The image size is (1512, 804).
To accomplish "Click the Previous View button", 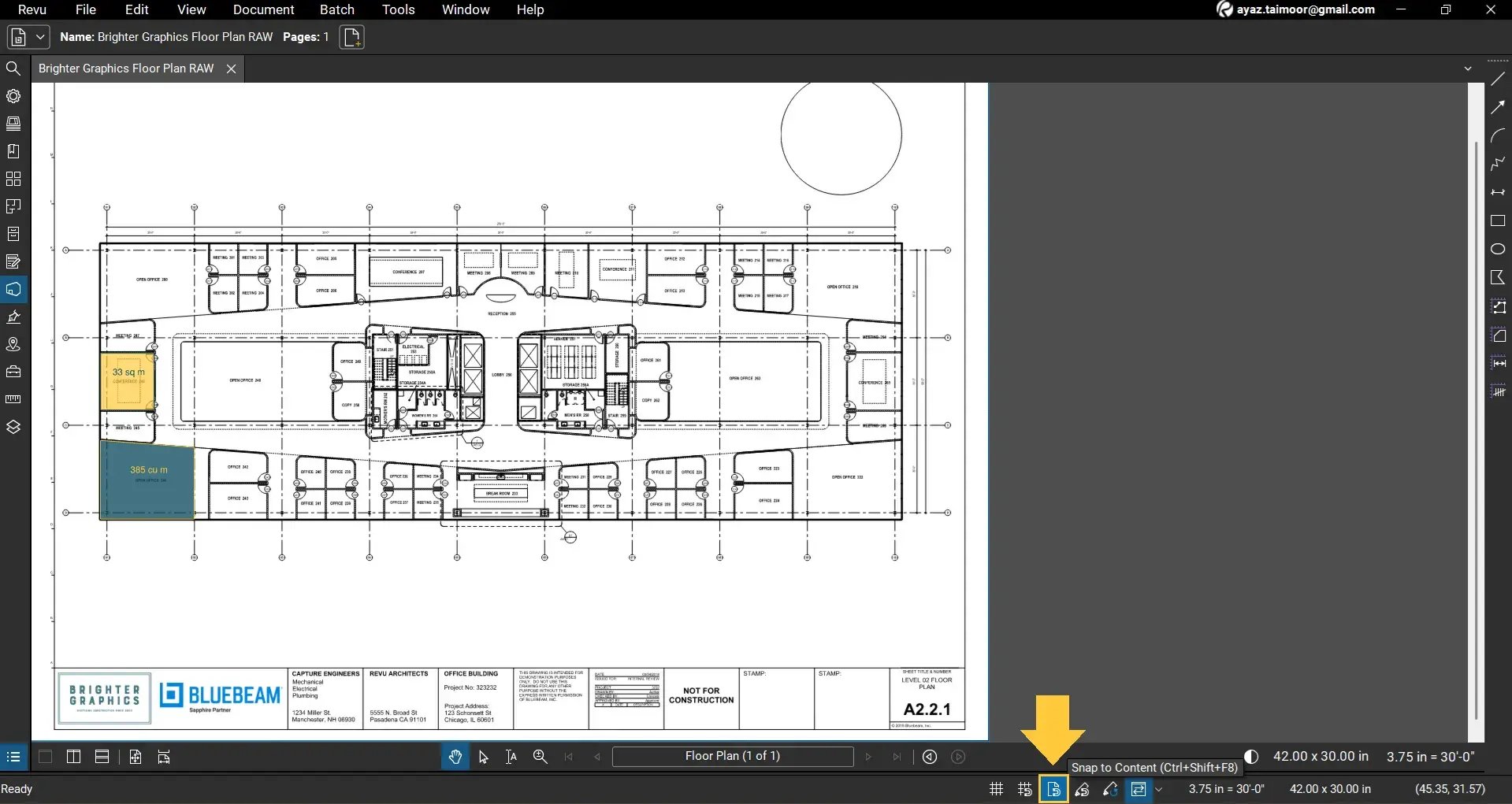I will coord(930,757).
